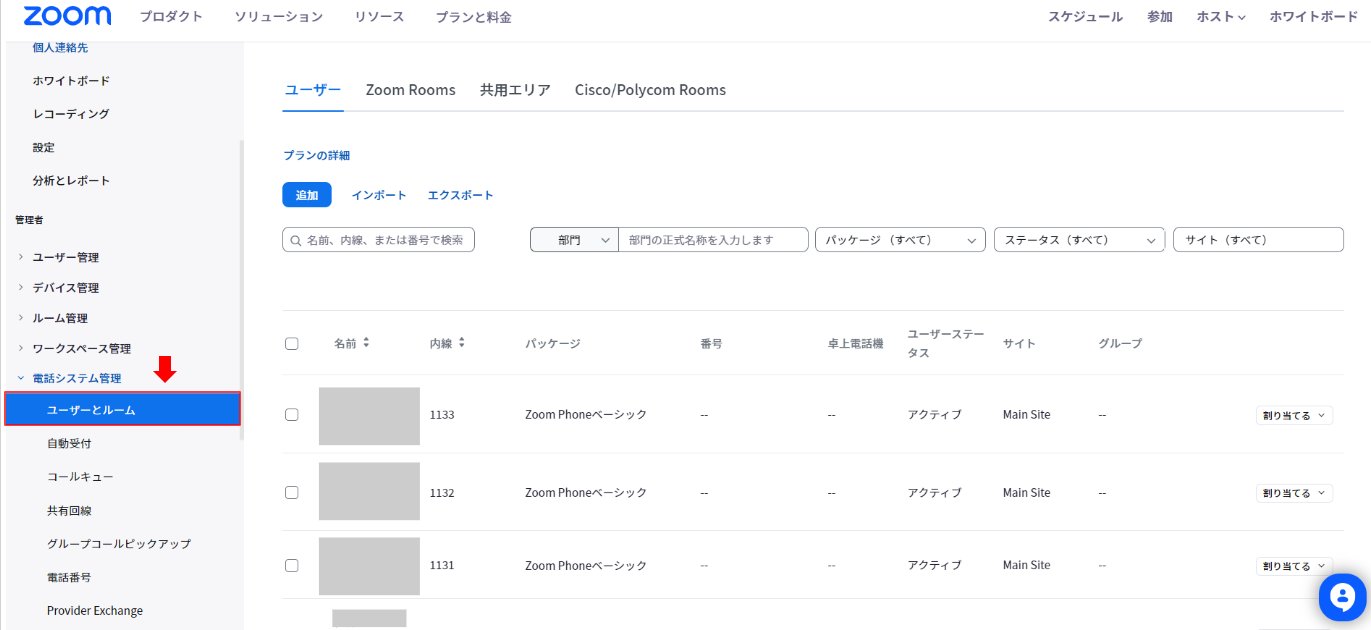The height and width of the screenshot is (630, 1371).
Task: Select 共有回線 in sidebar
Action: pos(69,510)
